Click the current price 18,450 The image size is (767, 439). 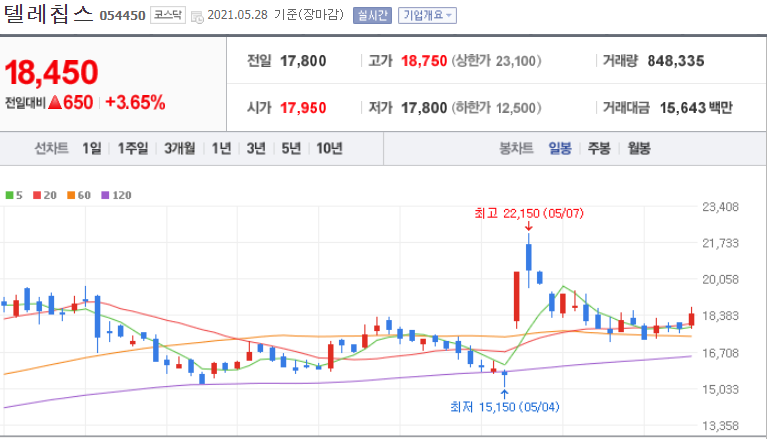pos(51,72)
